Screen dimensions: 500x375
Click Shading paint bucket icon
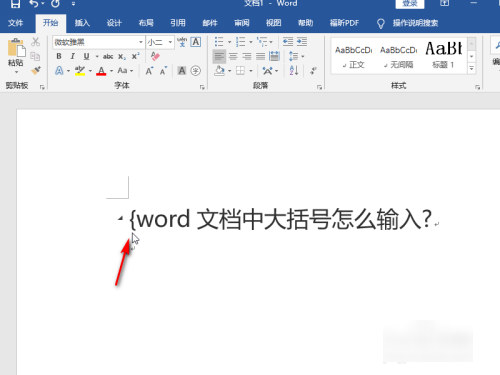pyautogui.click(x=219, y=71)
